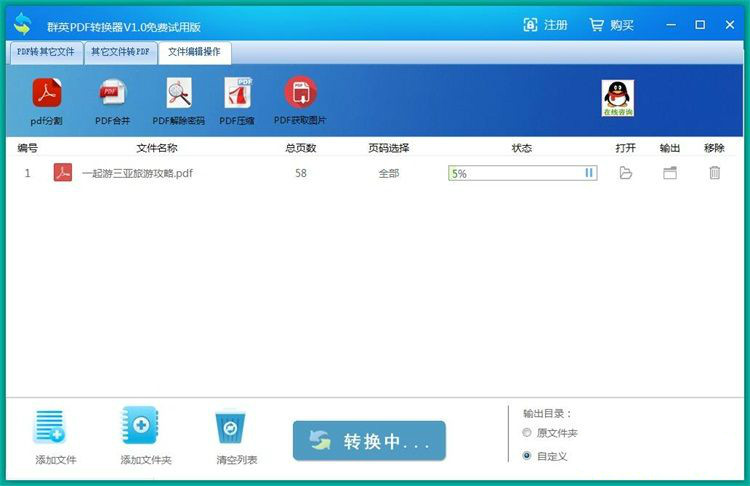
Task: Minimize the PDF converter window
Action: (x=671, y=25)
